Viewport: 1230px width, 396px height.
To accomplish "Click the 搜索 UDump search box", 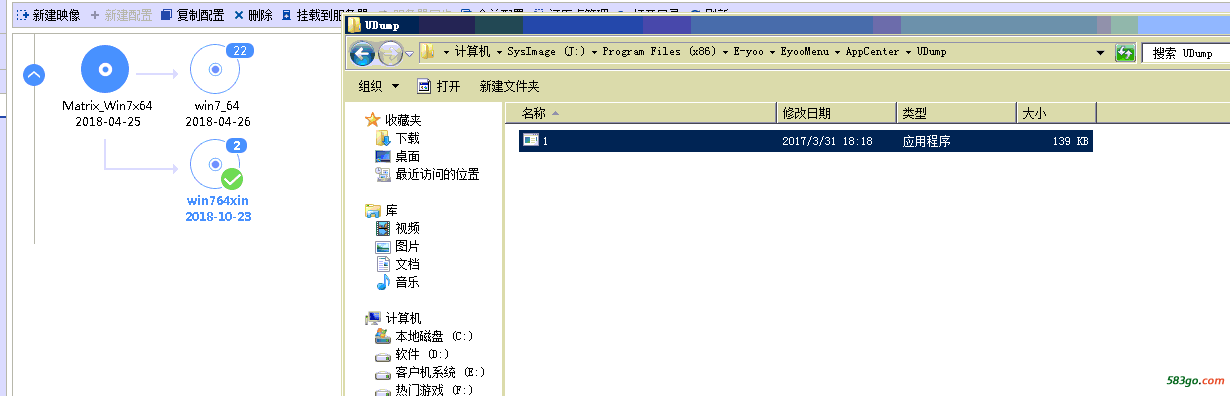I will pos(1186,53).
